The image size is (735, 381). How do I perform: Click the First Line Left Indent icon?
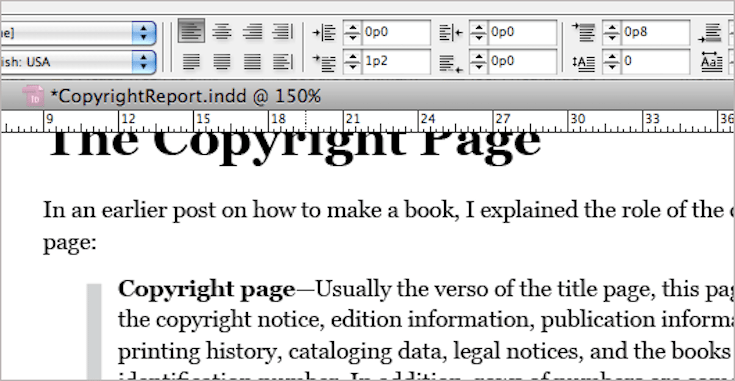click(324, 62)
